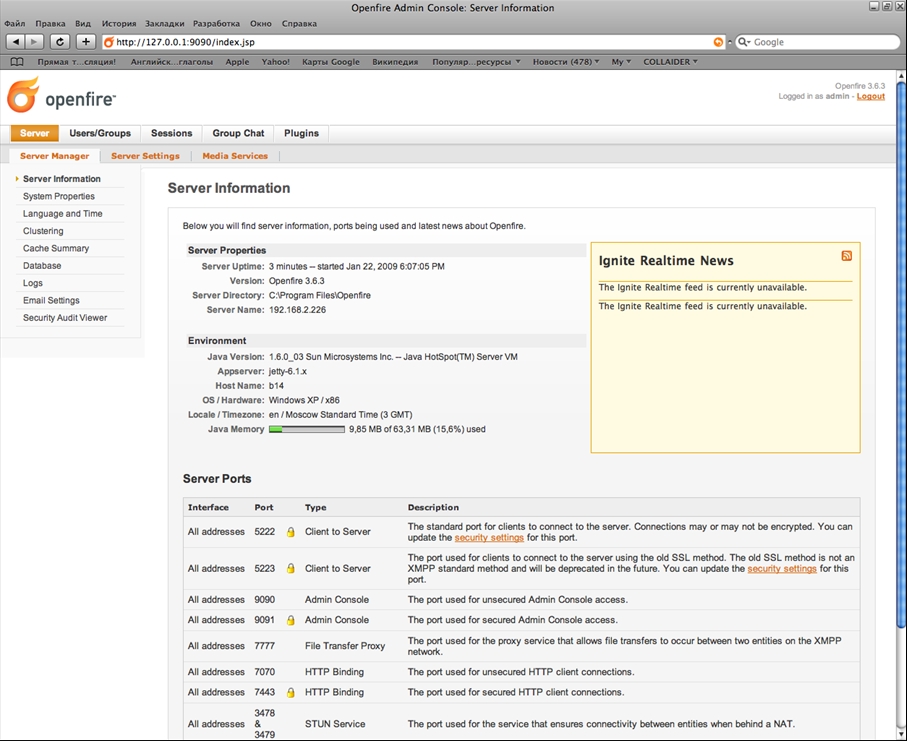Open Database in the sidebar
Viewport: 907px width, 741px height.
42,266
